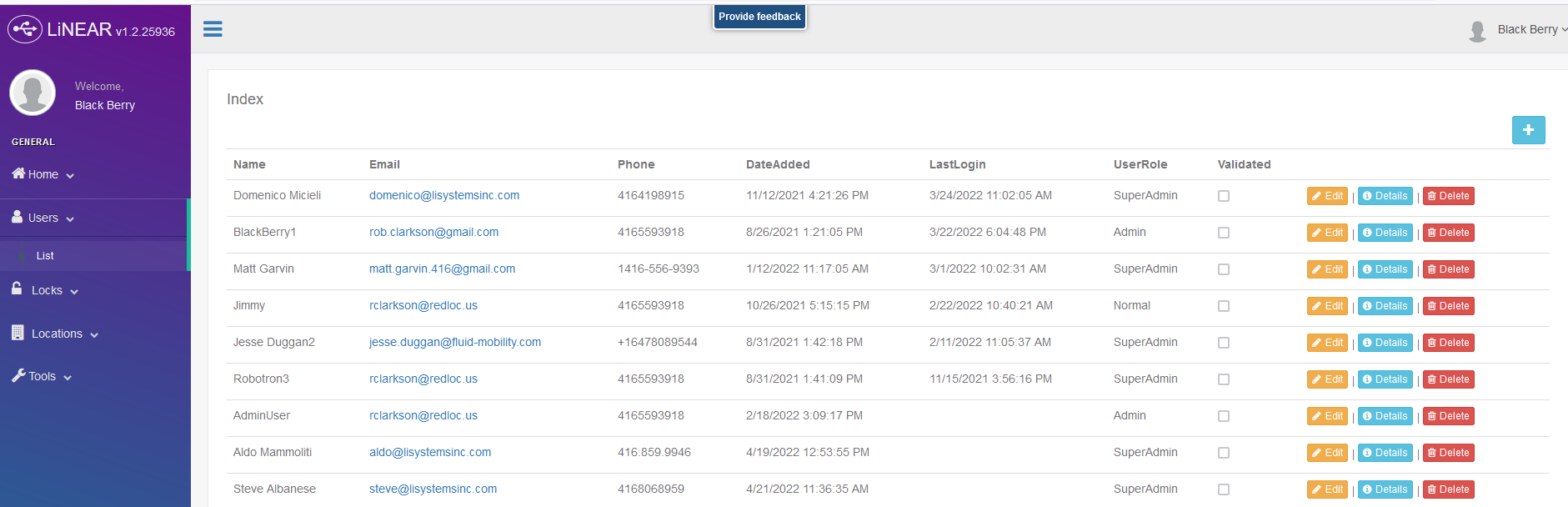Open the Black Berry account dropdown
Screen dimensions: 1568x507
(1531, 29)
